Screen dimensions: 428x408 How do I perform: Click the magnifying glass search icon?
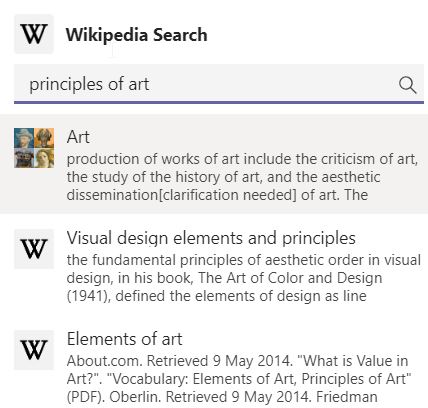click(x=407, y=85)
